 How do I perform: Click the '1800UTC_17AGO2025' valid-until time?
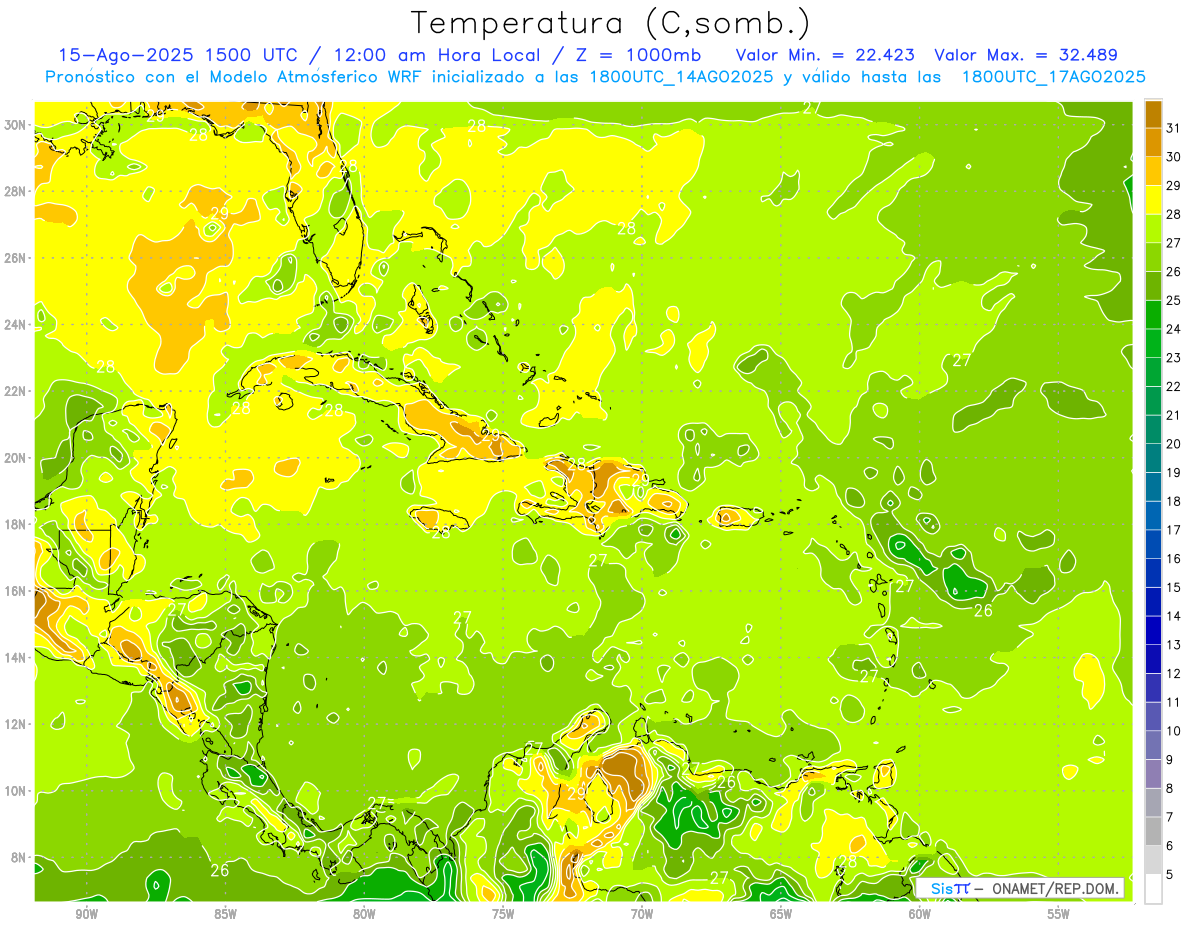coord(1053,77)
